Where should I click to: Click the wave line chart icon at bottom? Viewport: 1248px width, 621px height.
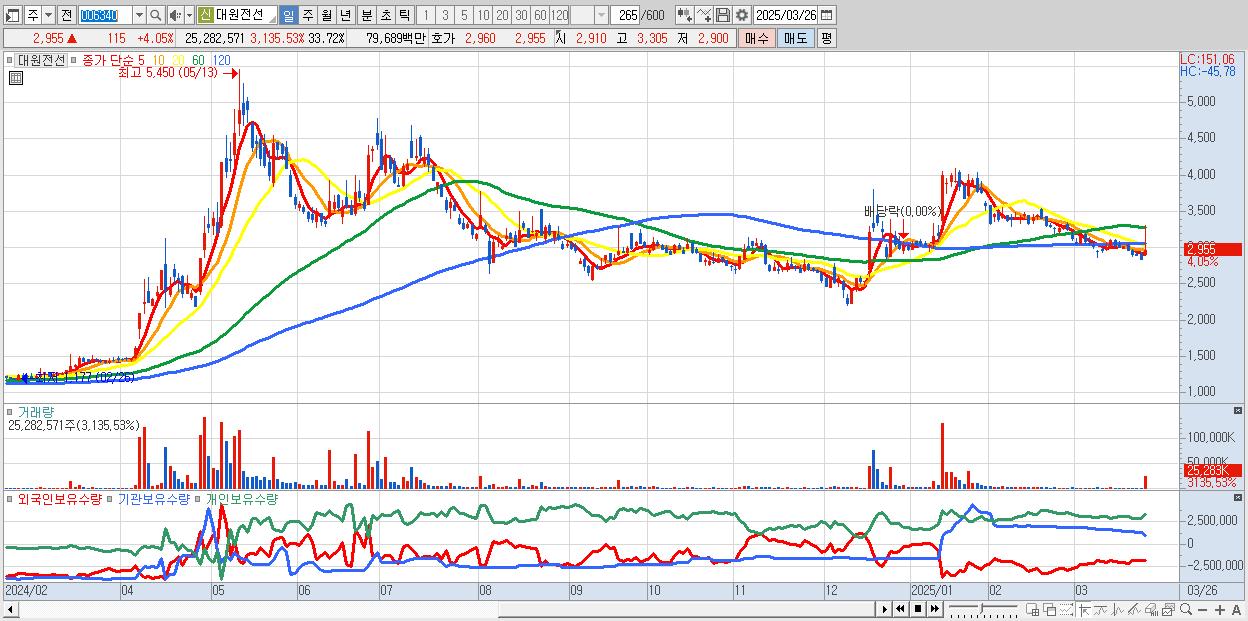coord(1117,609)
